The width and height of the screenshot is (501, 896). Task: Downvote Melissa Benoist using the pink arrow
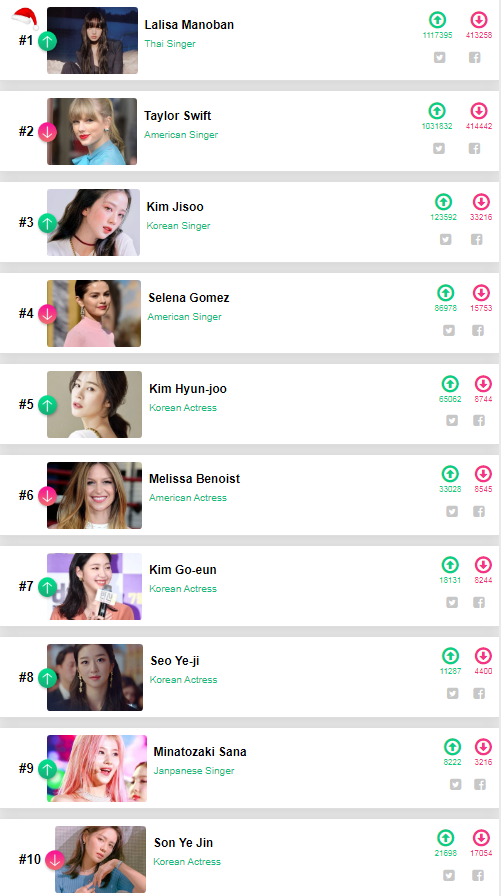[483, 474]
